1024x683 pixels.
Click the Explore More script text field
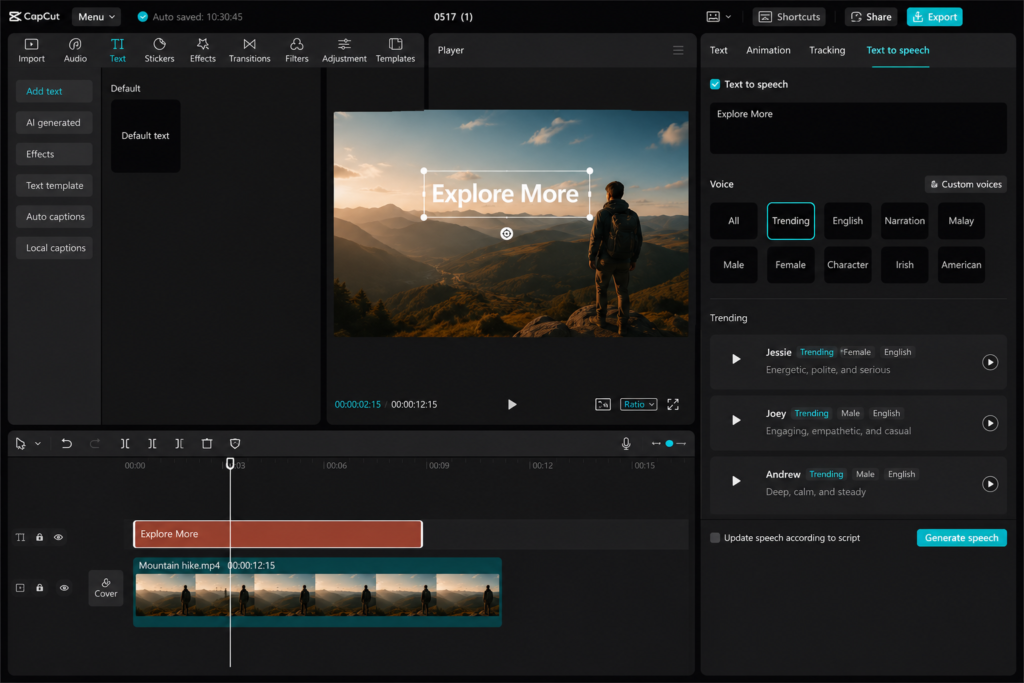point(857,128)
